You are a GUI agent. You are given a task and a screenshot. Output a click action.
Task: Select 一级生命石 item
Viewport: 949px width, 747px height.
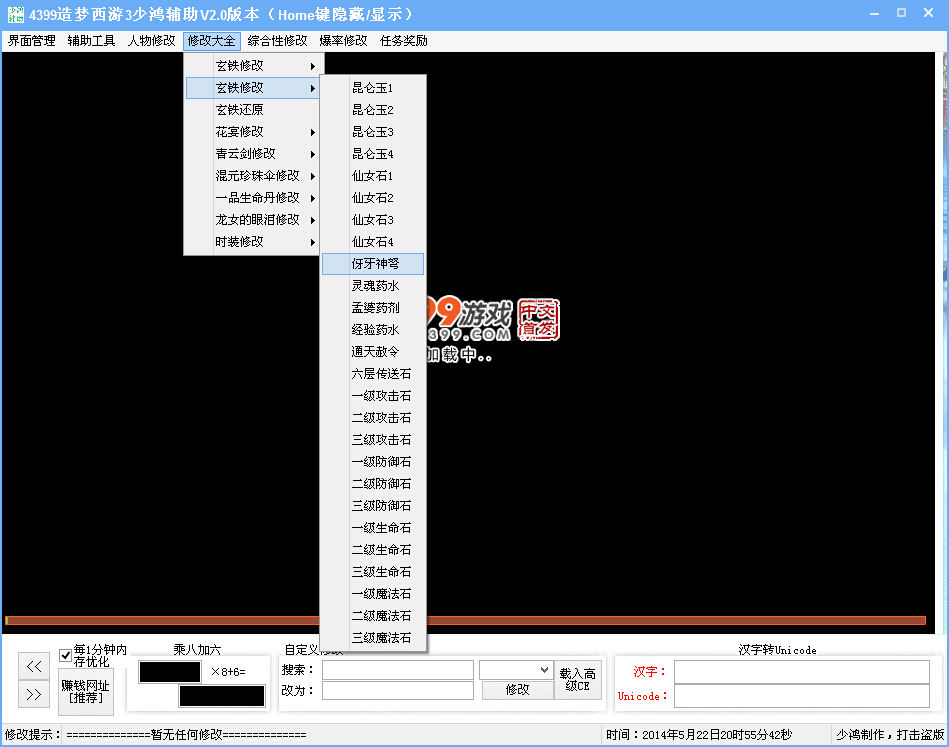(x=373, y=528)
